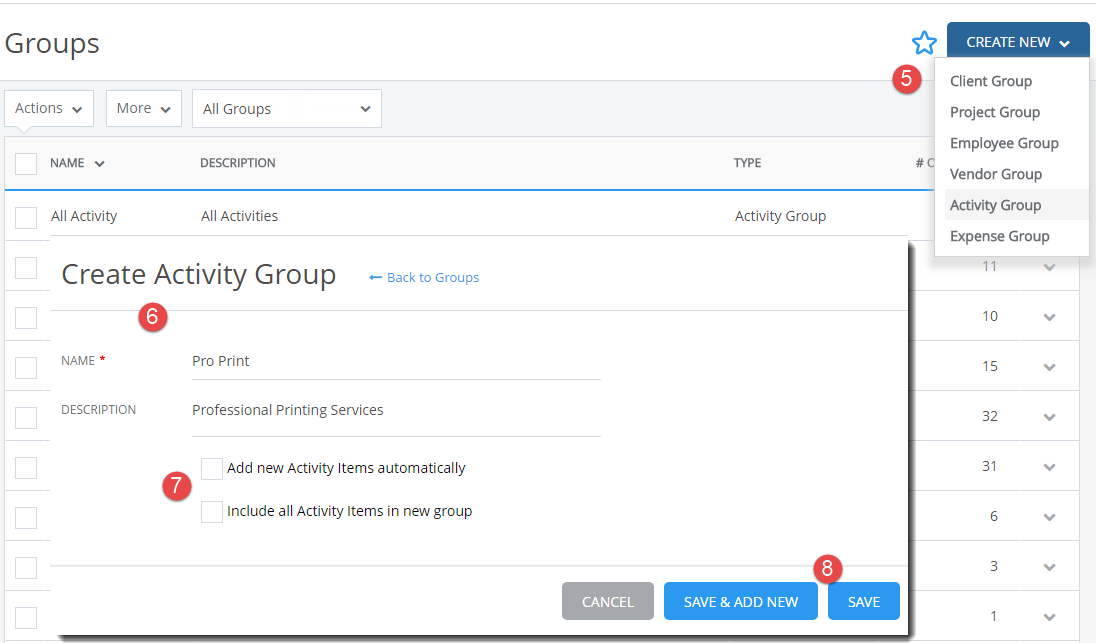
Task: Choose Project Group from the Create New menu
Action: coord(995,112)
